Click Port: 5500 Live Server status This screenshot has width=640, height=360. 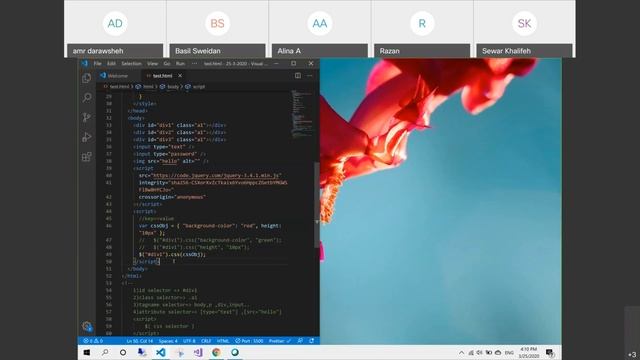coord(249,341)
